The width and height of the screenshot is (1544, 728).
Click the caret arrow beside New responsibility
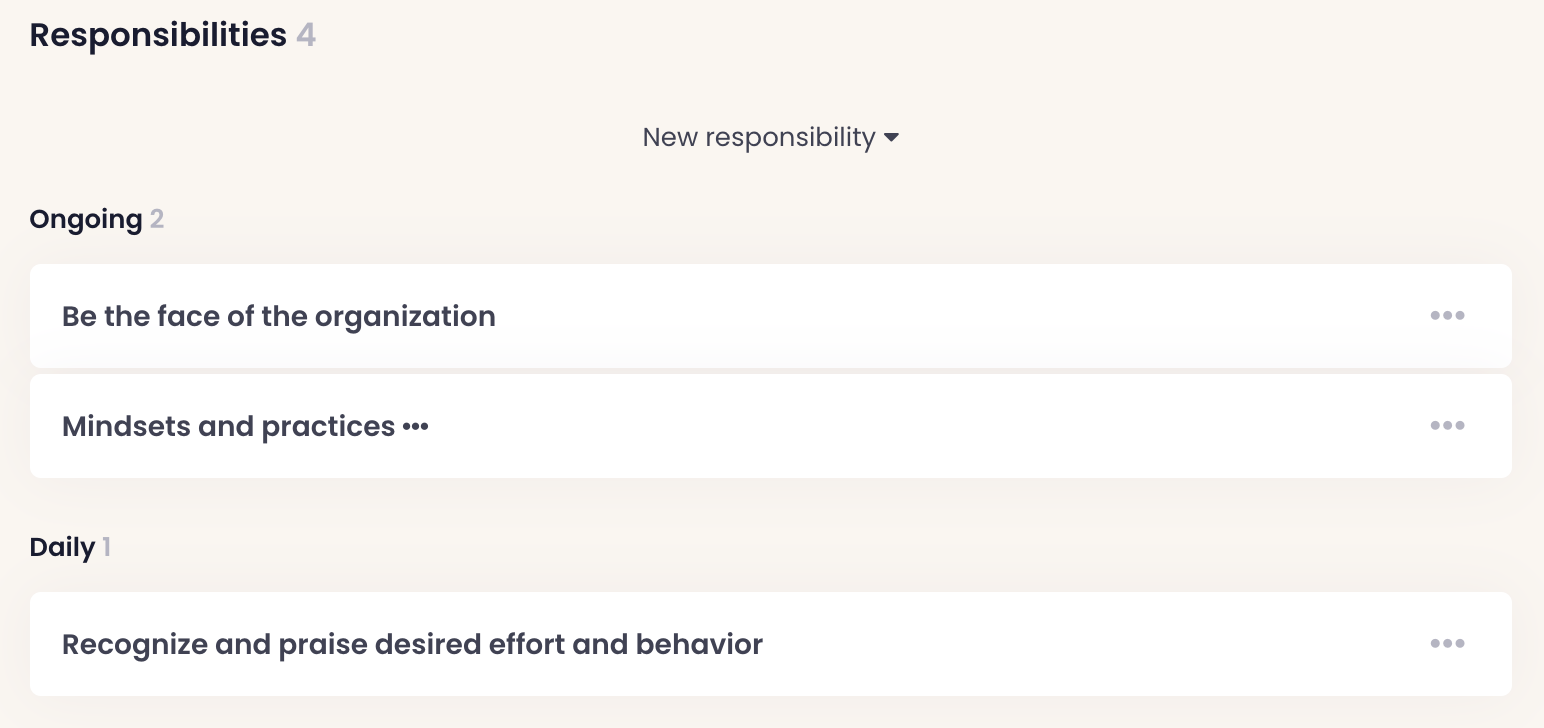(891, 137)
